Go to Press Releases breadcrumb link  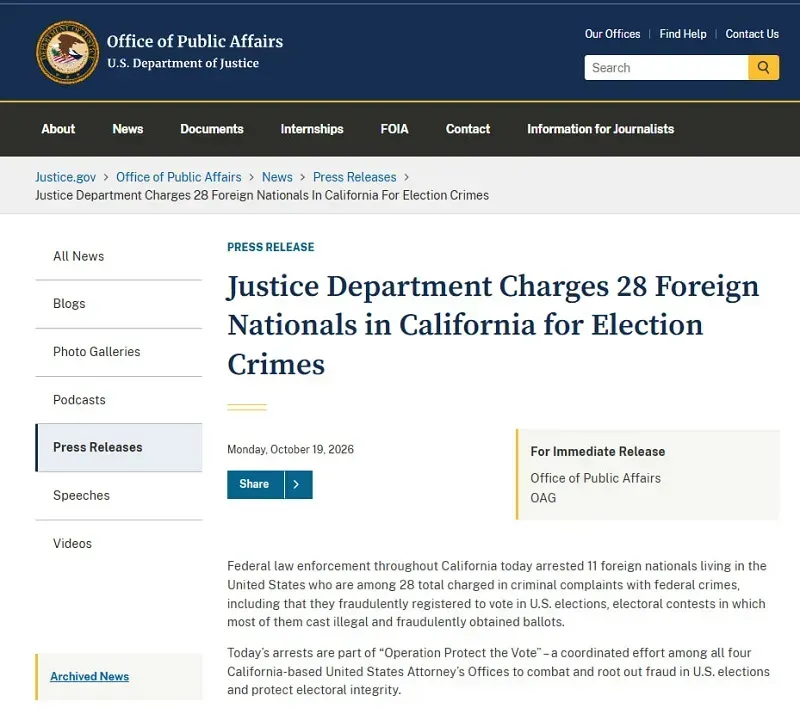(355, 177)
